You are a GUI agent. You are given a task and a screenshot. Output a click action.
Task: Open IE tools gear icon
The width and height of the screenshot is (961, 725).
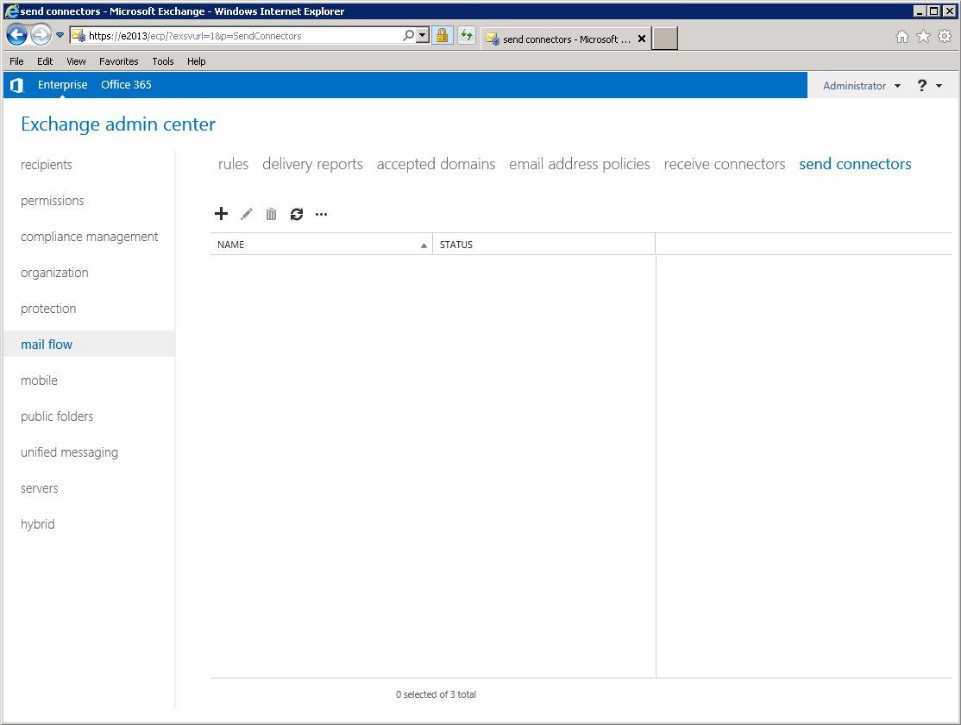943,36
